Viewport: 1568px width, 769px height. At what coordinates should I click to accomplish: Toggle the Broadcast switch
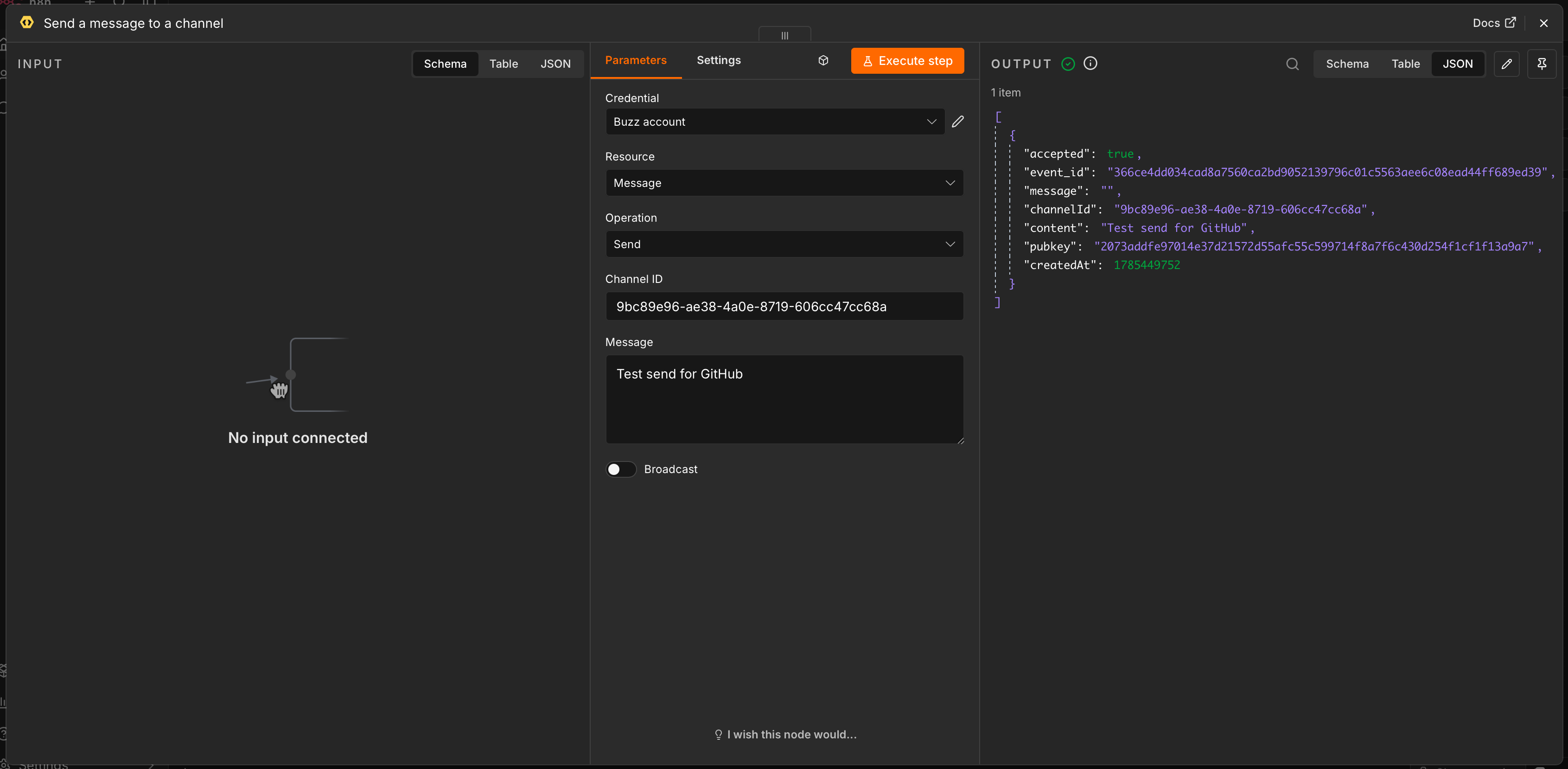tap(621, 469)
